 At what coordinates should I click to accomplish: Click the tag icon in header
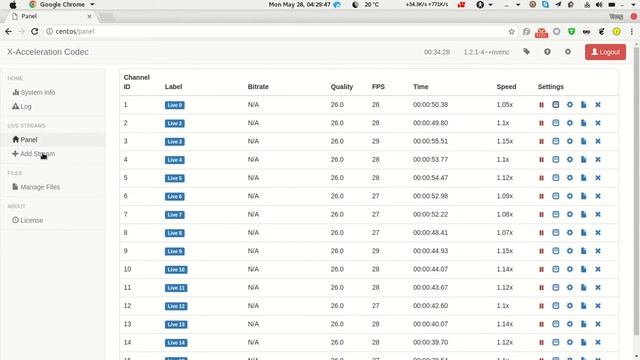[527, 52]
